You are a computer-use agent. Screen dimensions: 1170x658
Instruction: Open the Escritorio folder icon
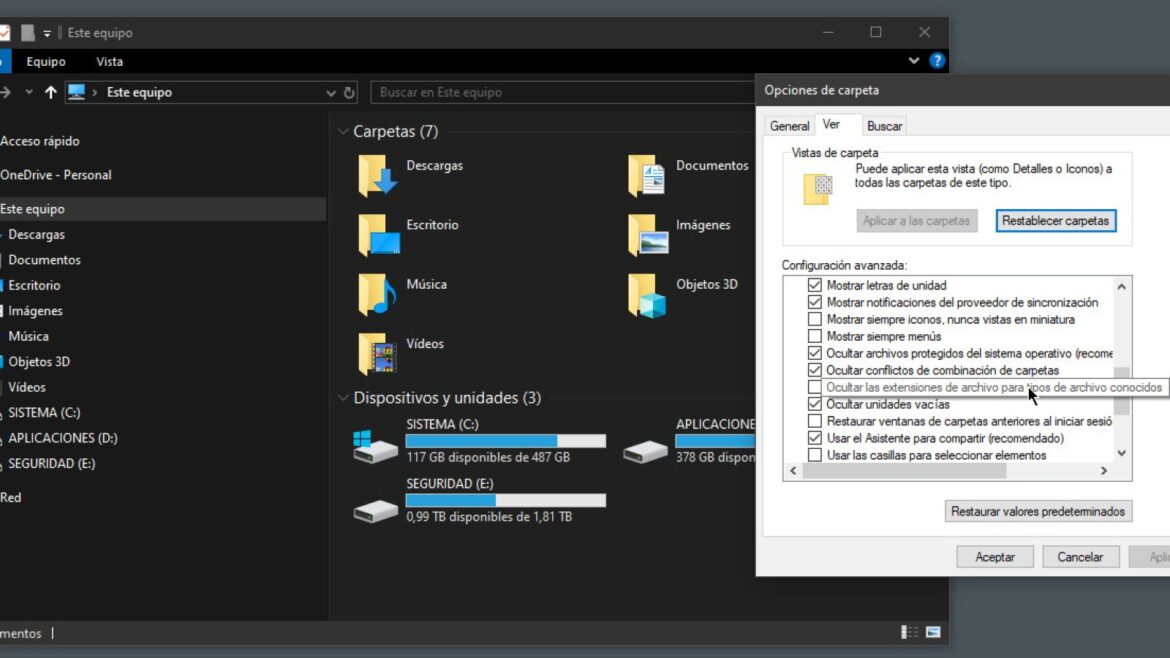click(378, 235)
